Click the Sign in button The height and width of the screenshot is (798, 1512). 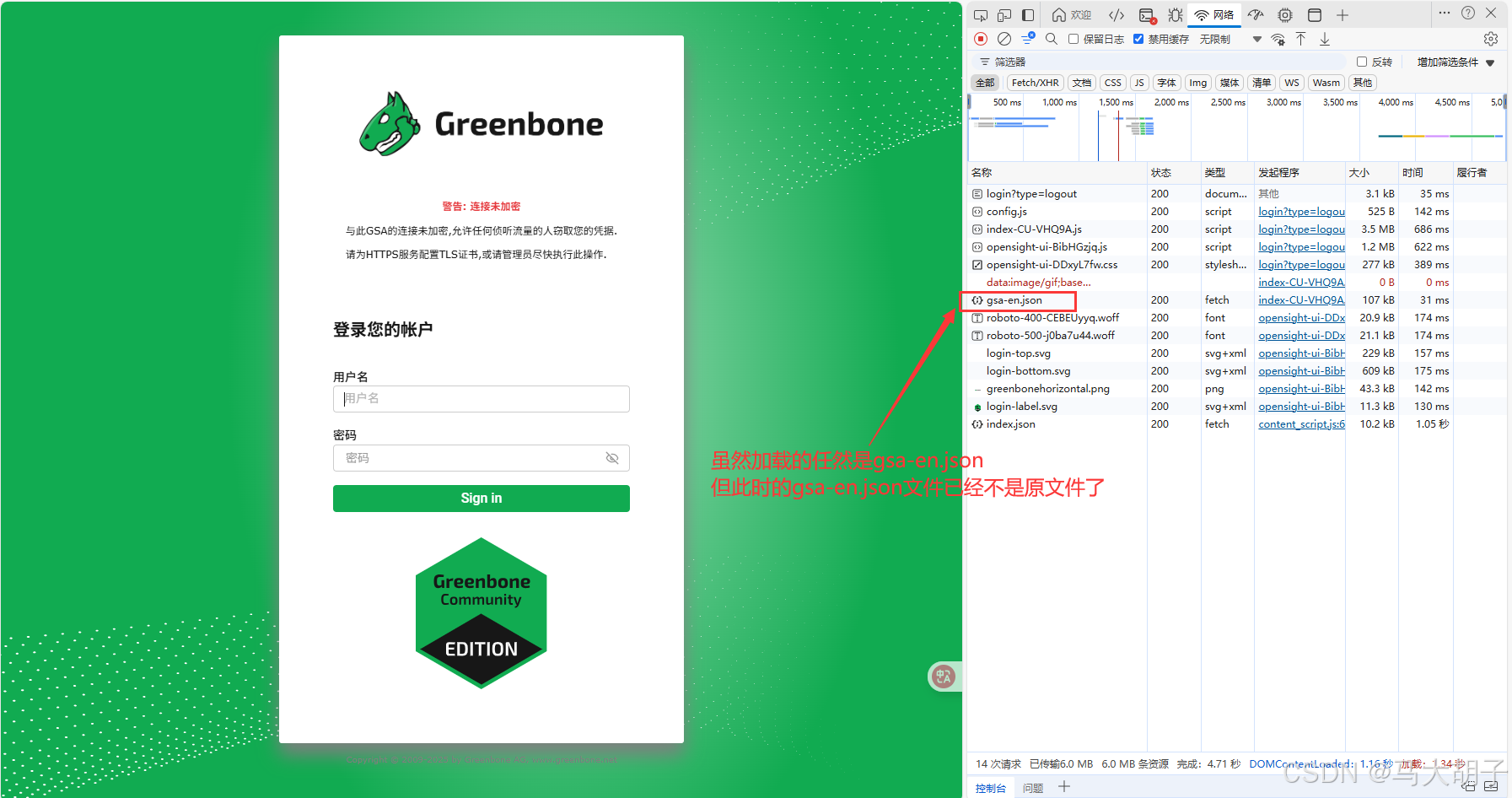[482, 499]
